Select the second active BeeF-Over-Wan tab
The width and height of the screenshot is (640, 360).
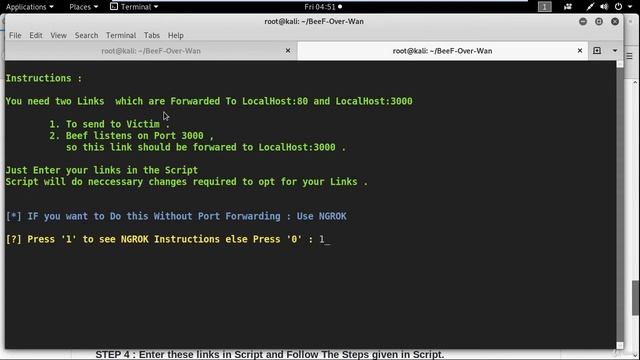click(442, 51)
